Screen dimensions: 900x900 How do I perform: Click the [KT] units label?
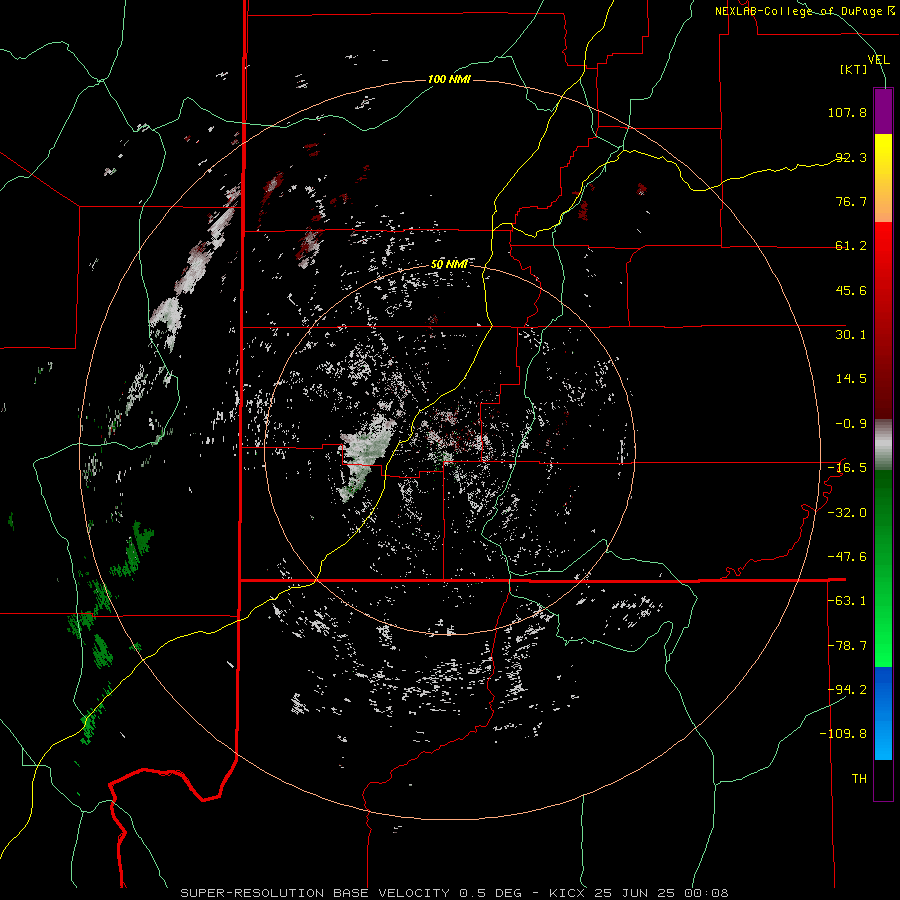[854, 69]
